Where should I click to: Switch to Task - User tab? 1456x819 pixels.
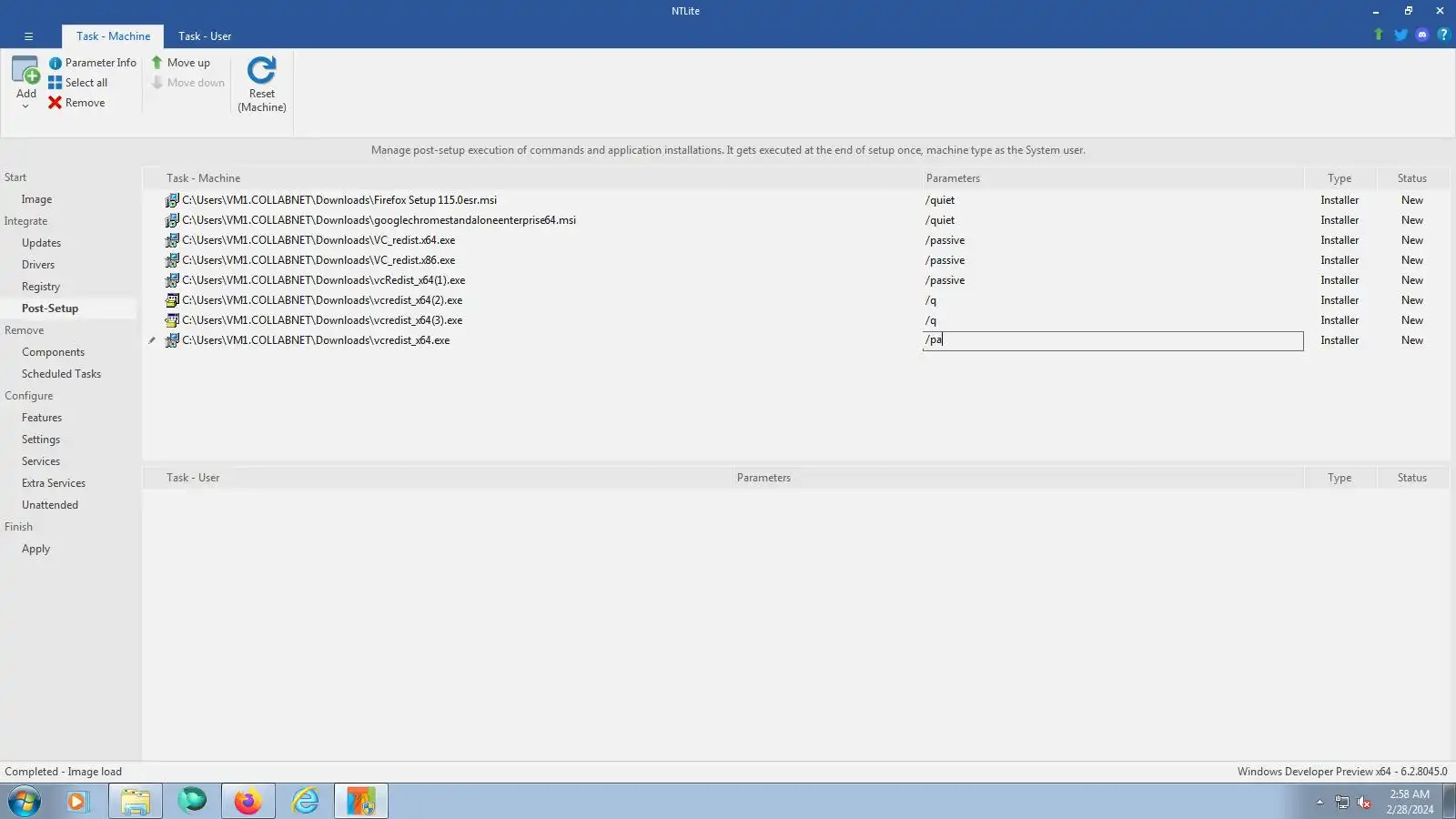click(x=205, y=36)
